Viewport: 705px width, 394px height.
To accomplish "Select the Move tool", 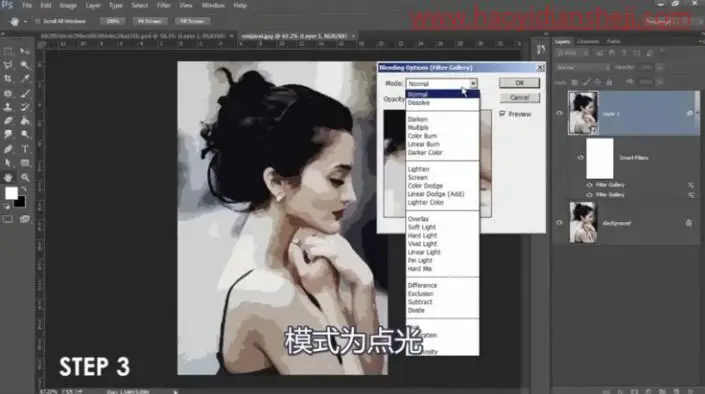I will (x=25, y=52).
